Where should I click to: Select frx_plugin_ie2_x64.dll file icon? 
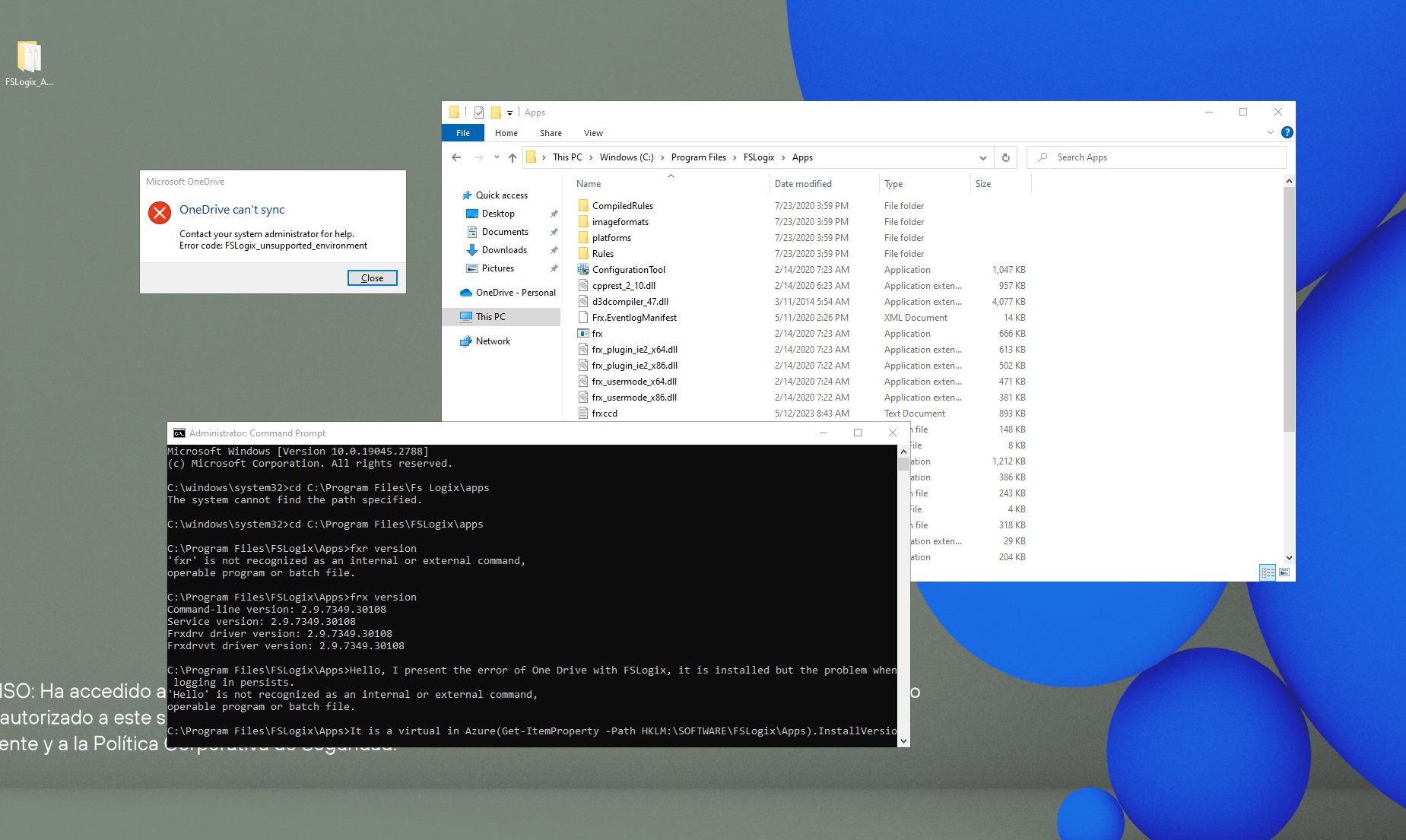tap(583, 350)
